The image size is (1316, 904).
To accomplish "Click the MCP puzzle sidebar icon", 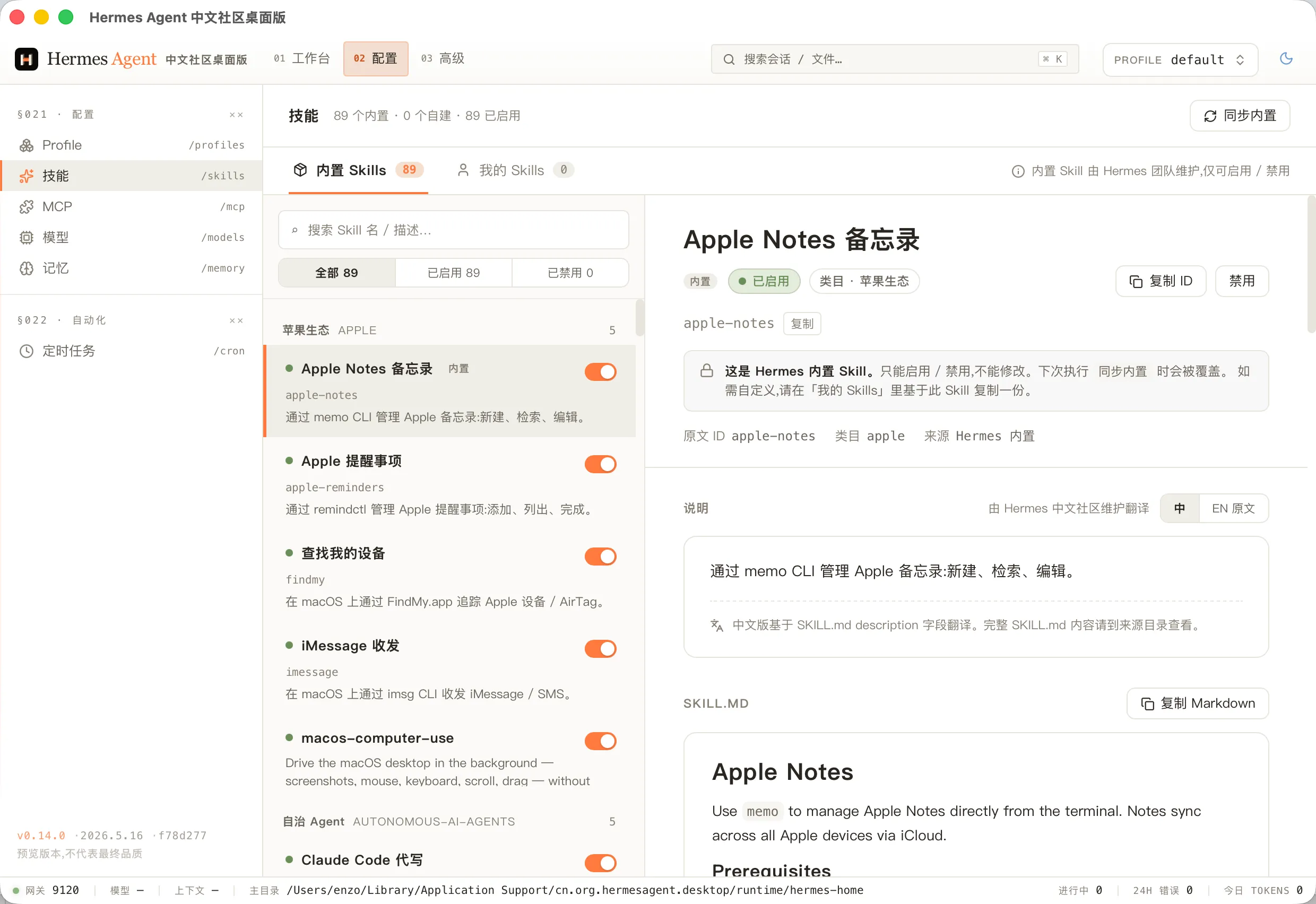I will point(27,207).
